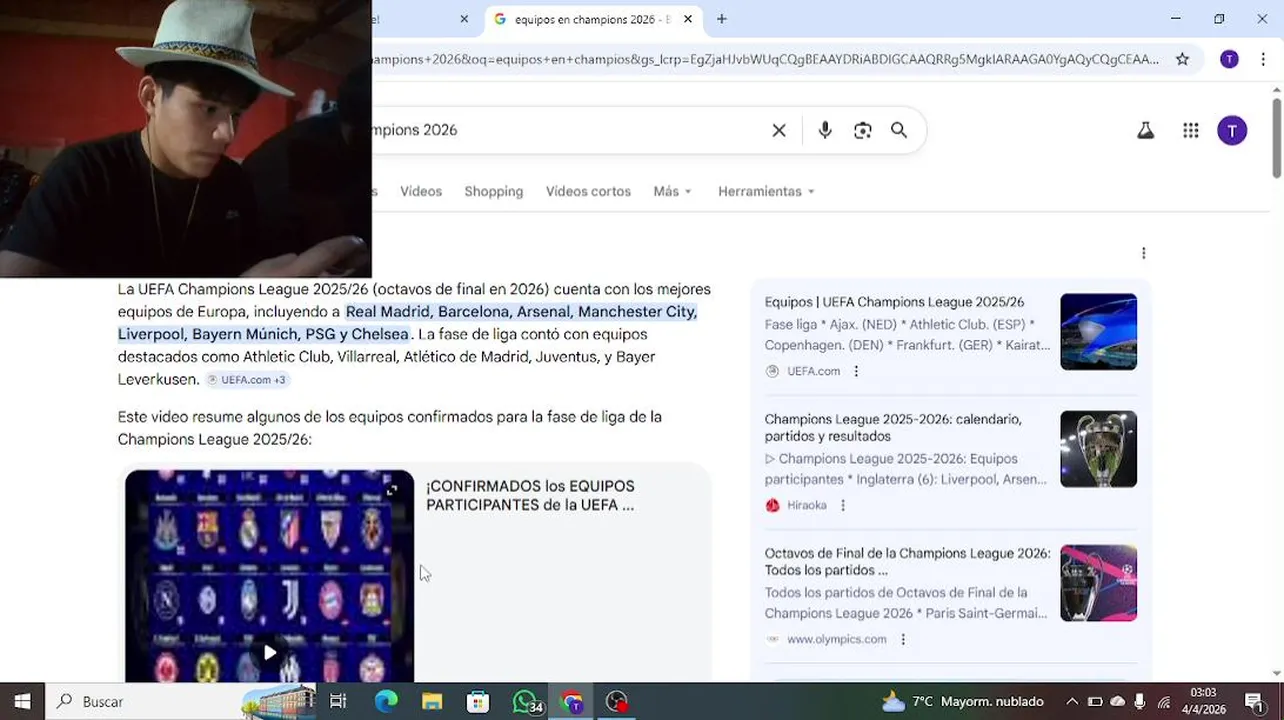The height and width of the screenshot is (720, 1284).
Task: Open options for the Hiraoka result
Action: point(842,505)
